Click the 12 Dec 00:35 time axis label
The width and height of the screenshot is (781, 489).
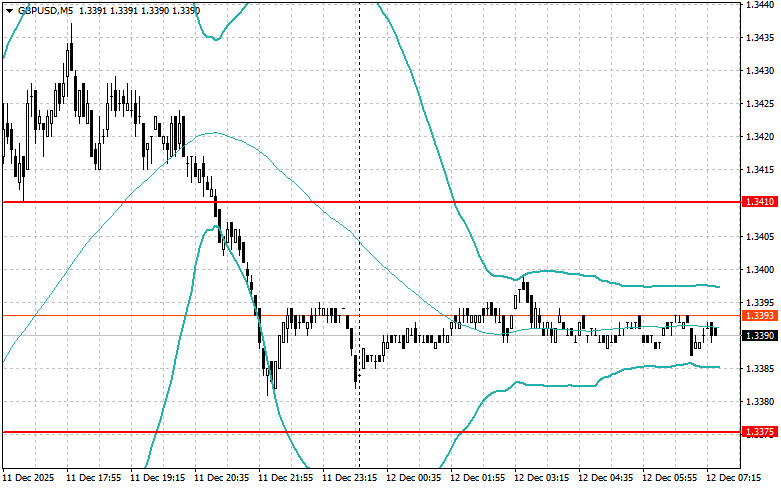point(413,478)
